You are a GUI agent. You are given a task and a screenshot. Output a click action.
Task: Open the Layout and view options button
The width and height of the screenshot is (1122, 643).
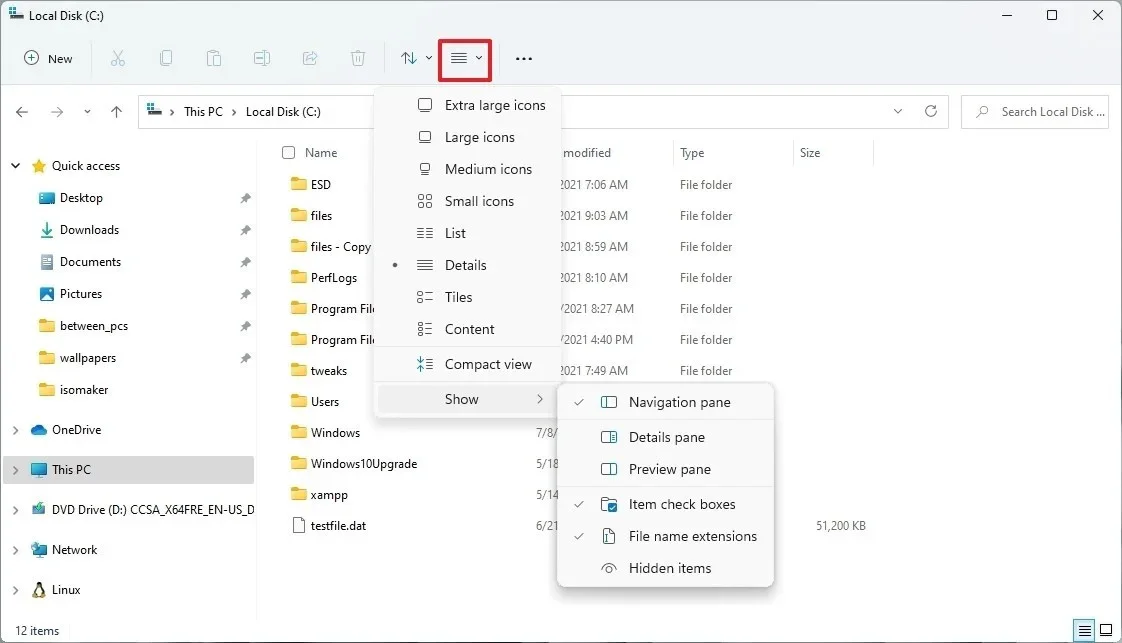coord(465,59)
